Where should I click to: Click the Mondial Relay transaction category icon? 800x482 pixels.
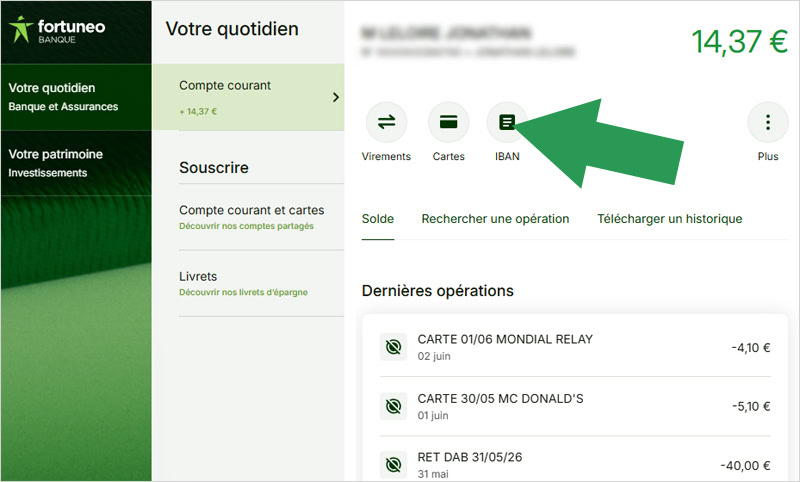[x=393, y=347]
